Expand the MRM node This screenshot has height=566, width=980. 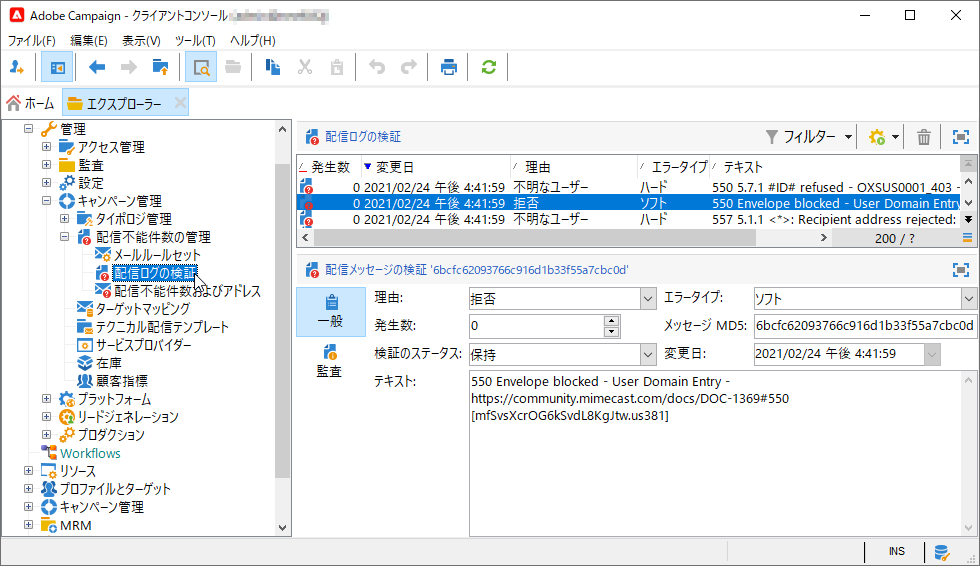29,525
